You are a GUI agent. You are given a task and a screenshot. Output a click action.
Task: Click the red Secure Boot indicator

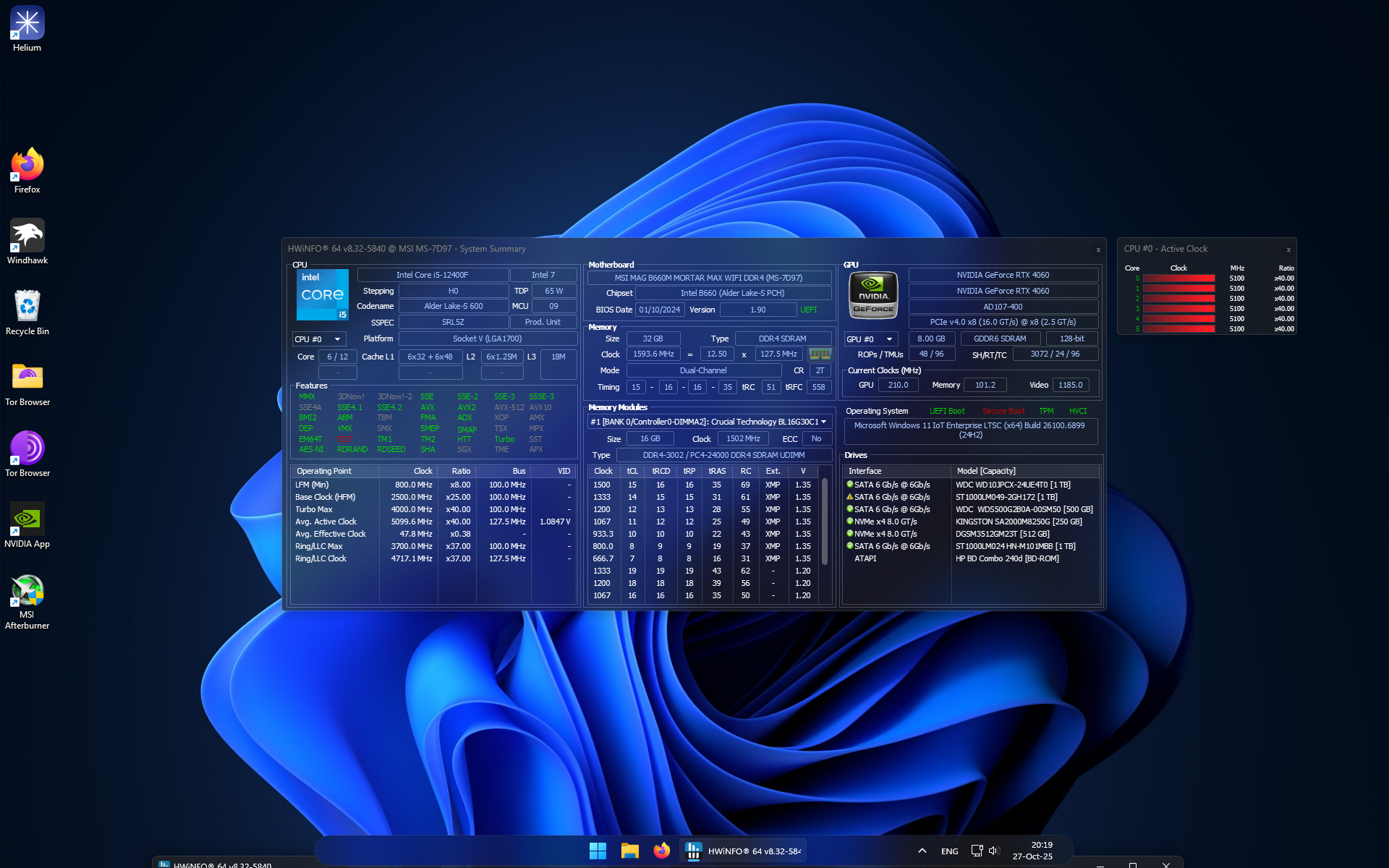click(1003, 410)
